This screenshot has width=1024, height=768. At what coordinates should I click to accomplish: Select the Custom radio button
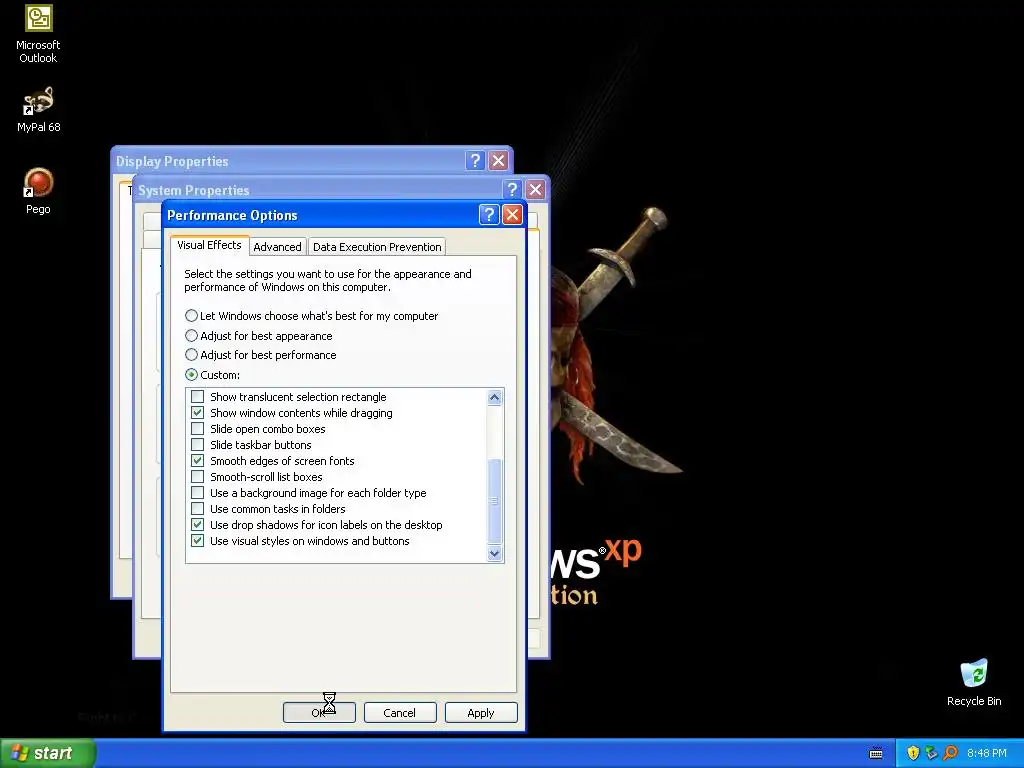191,375
